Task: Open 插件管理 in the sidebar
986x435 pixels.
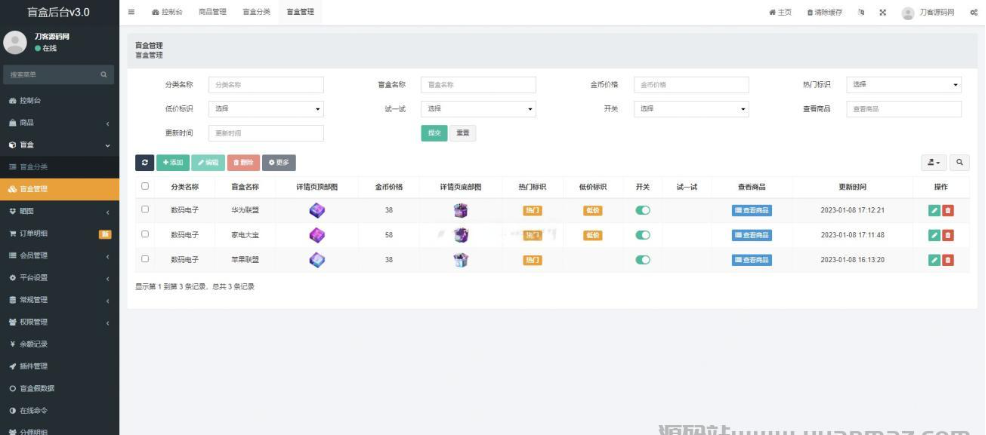Action: (x=60, y=366)
